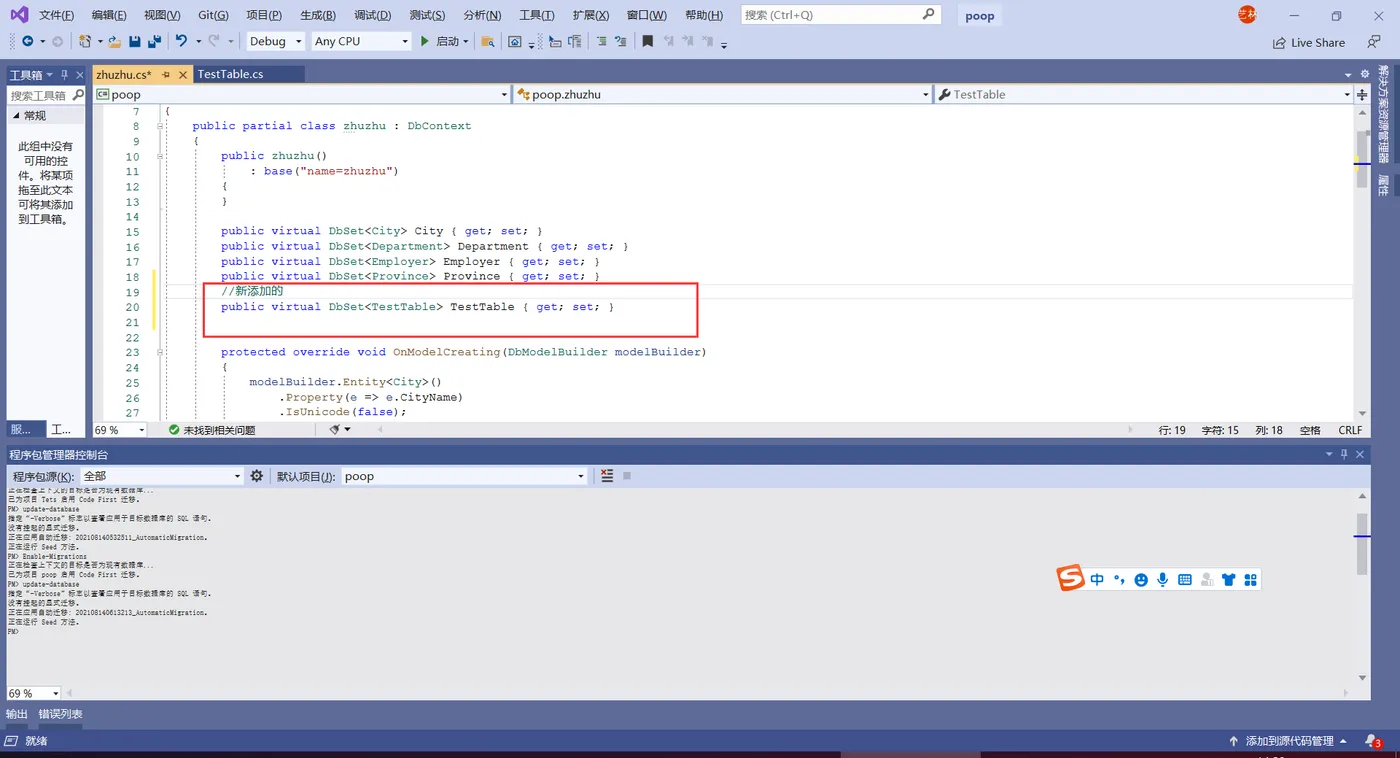Open the poop project navigation dropdown
1400x758 pixels.
(302, 94)
